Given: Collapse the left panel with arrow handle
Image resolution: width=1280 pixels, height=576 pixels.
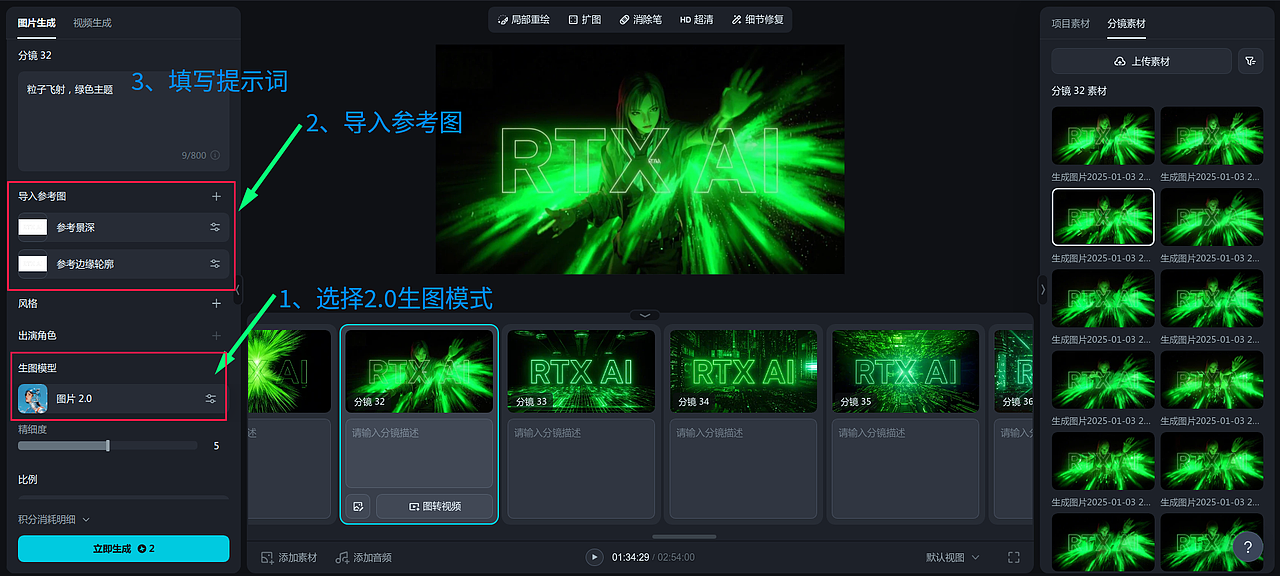Looking at the screenshot, I should click(x=238, y=291).
